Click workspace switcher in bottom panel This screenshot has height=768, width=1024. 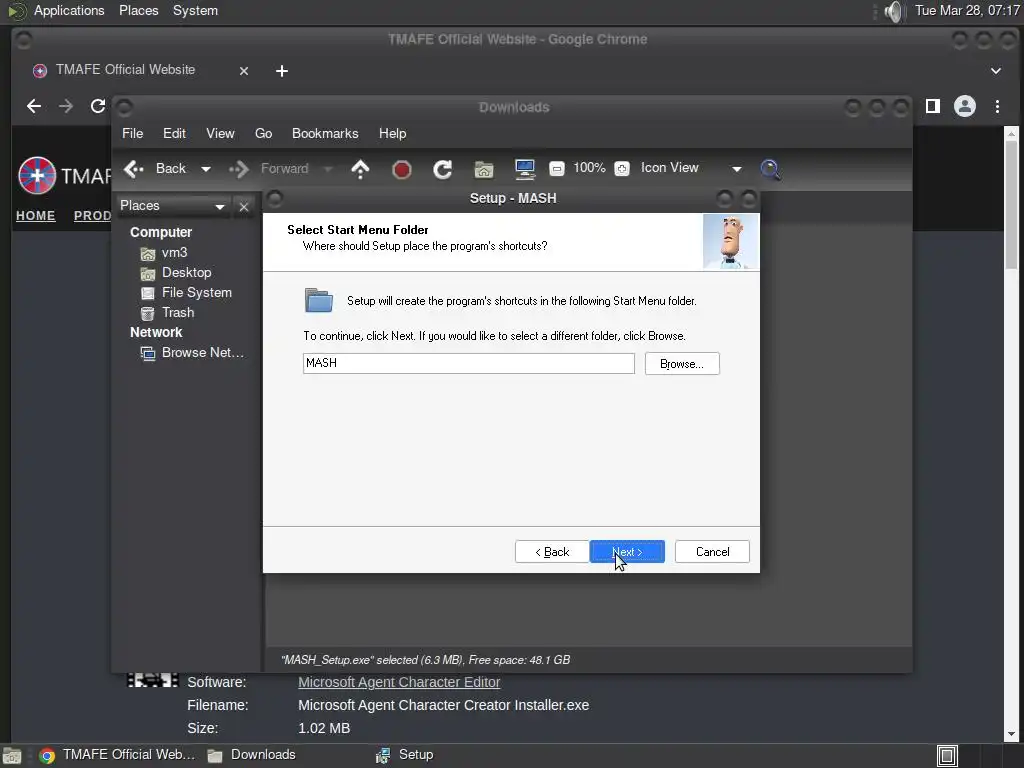(947, 756)
